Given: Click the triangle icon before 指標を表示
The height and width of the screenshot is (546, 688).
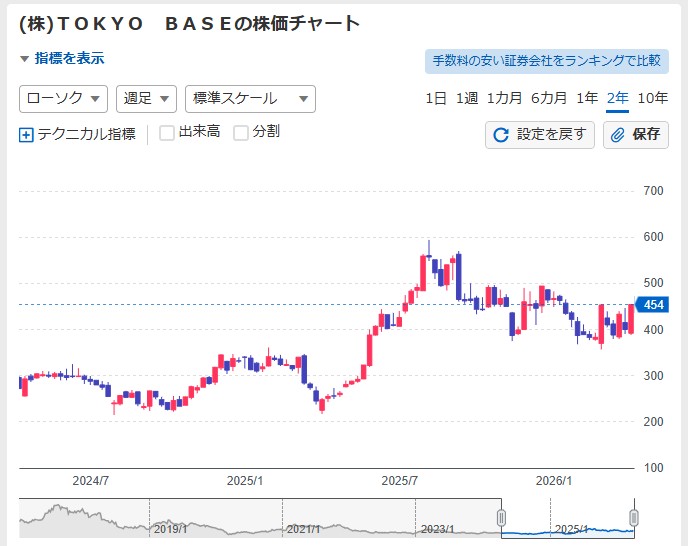Looking at the screenshot, I should pyautogui.click(x=25, y=59).
